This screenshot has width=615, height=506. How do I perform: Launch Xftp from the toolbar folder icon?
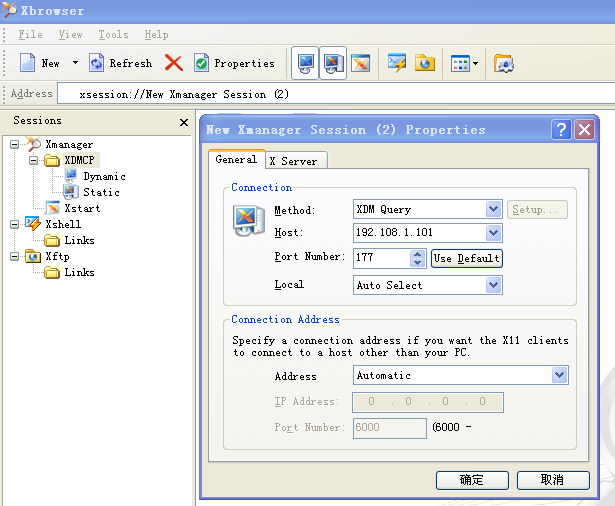pos(425,63)
